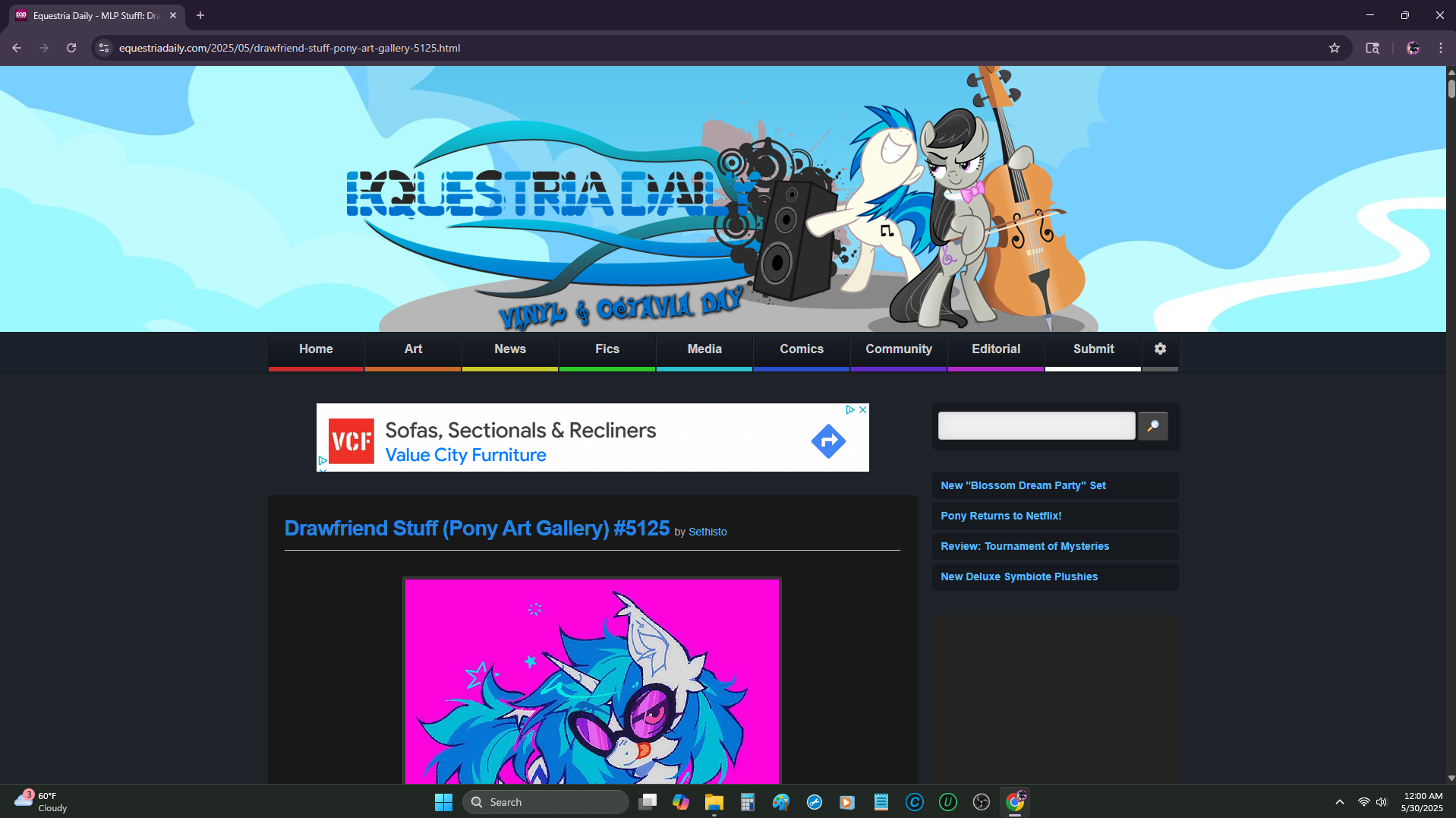
Task: Open author Sethisto's profile link
Action: coord(708,532)
